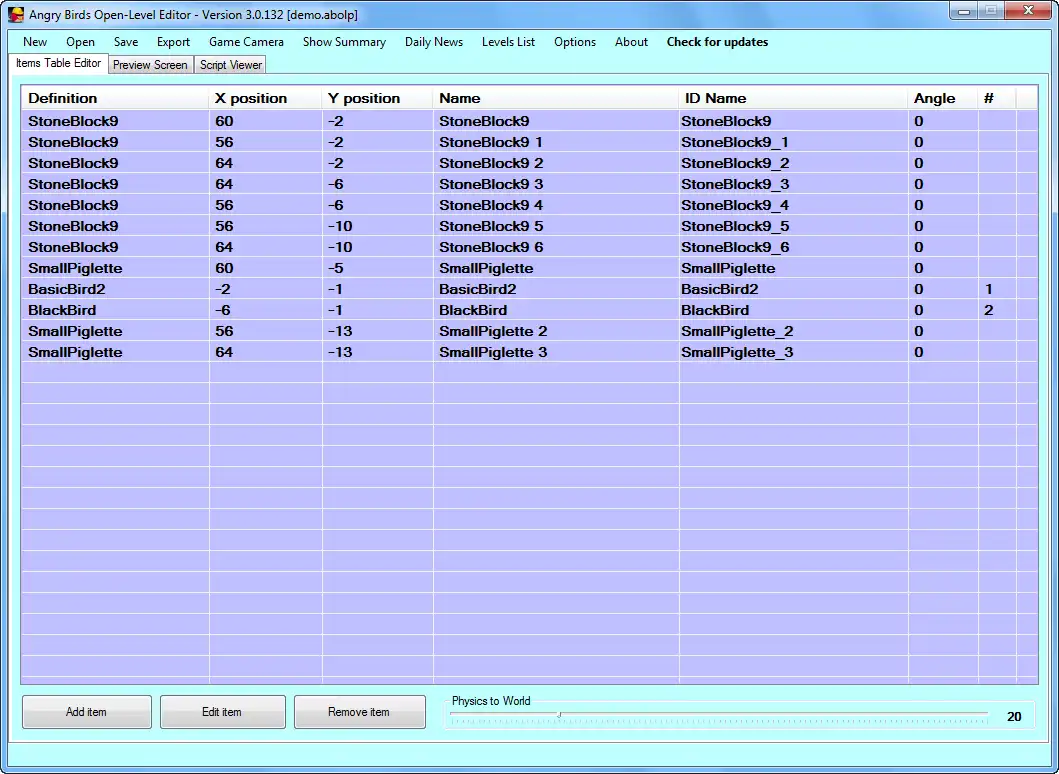Open the Open menu item
Viewport: 1059px width, 774px height.
[80, 42]
